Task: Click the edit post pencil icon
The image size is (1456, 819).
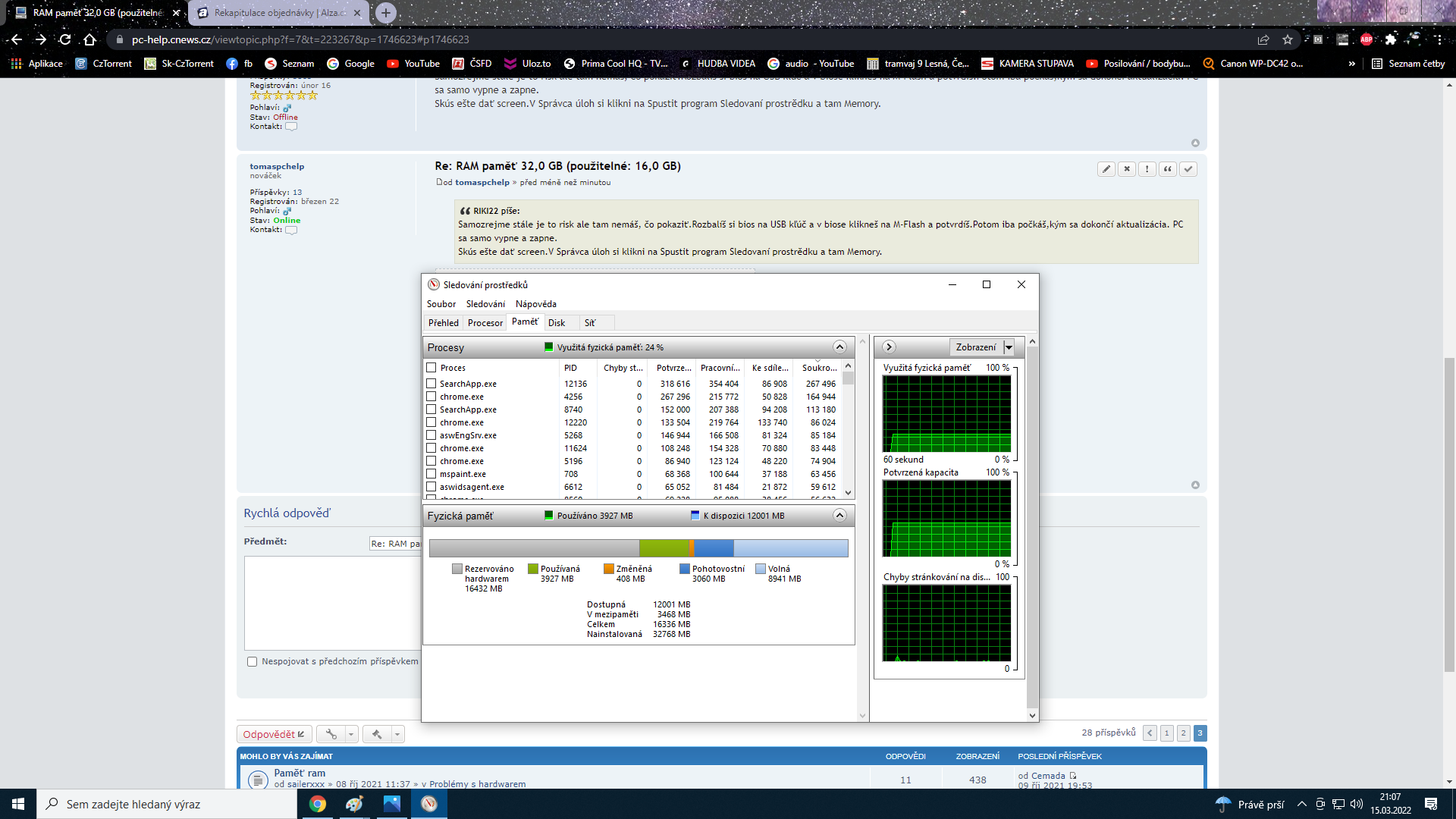Action: (x=1106, y=169)
